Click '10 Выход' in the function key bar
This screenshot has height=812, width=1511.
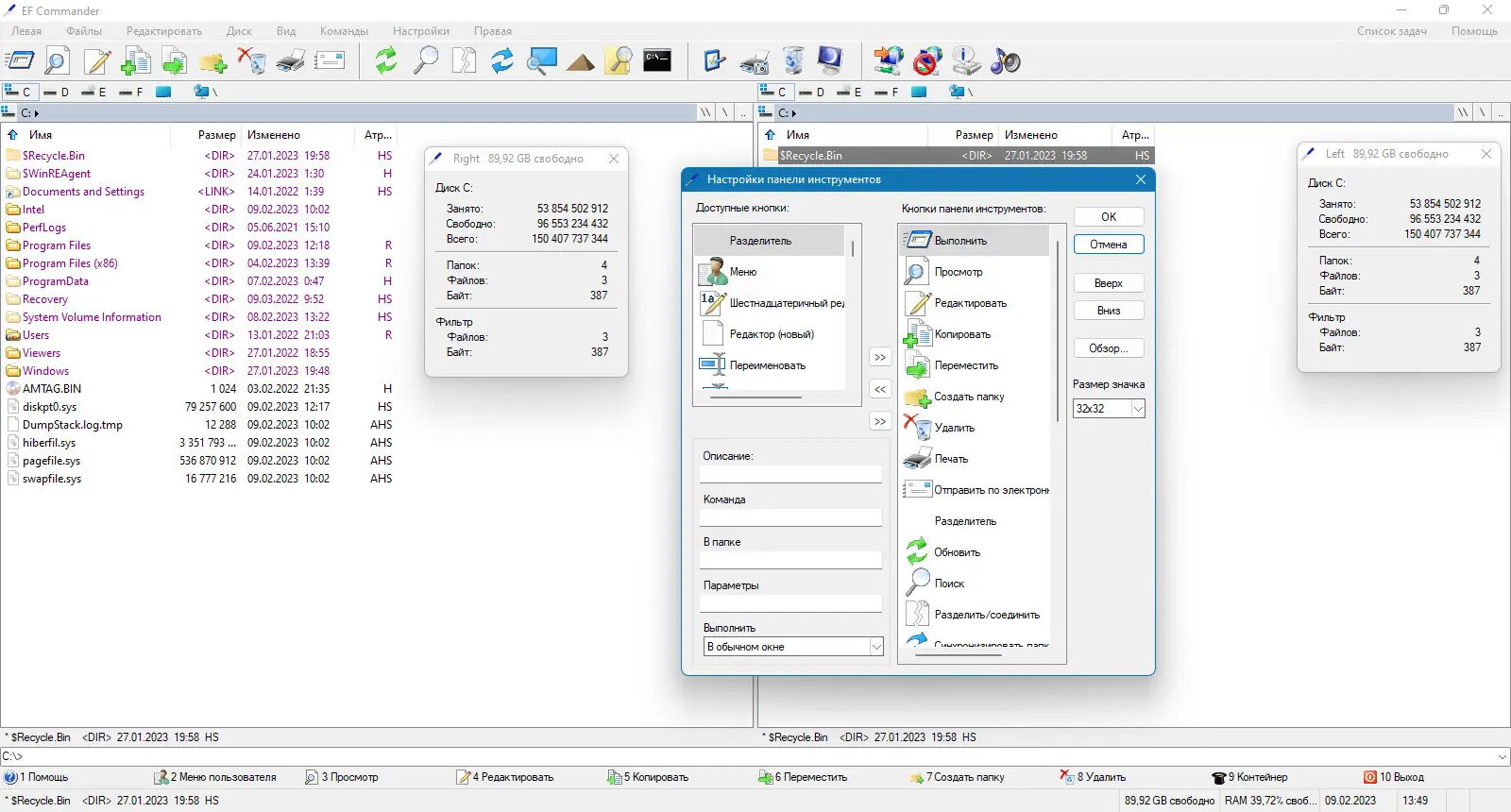1394,777
